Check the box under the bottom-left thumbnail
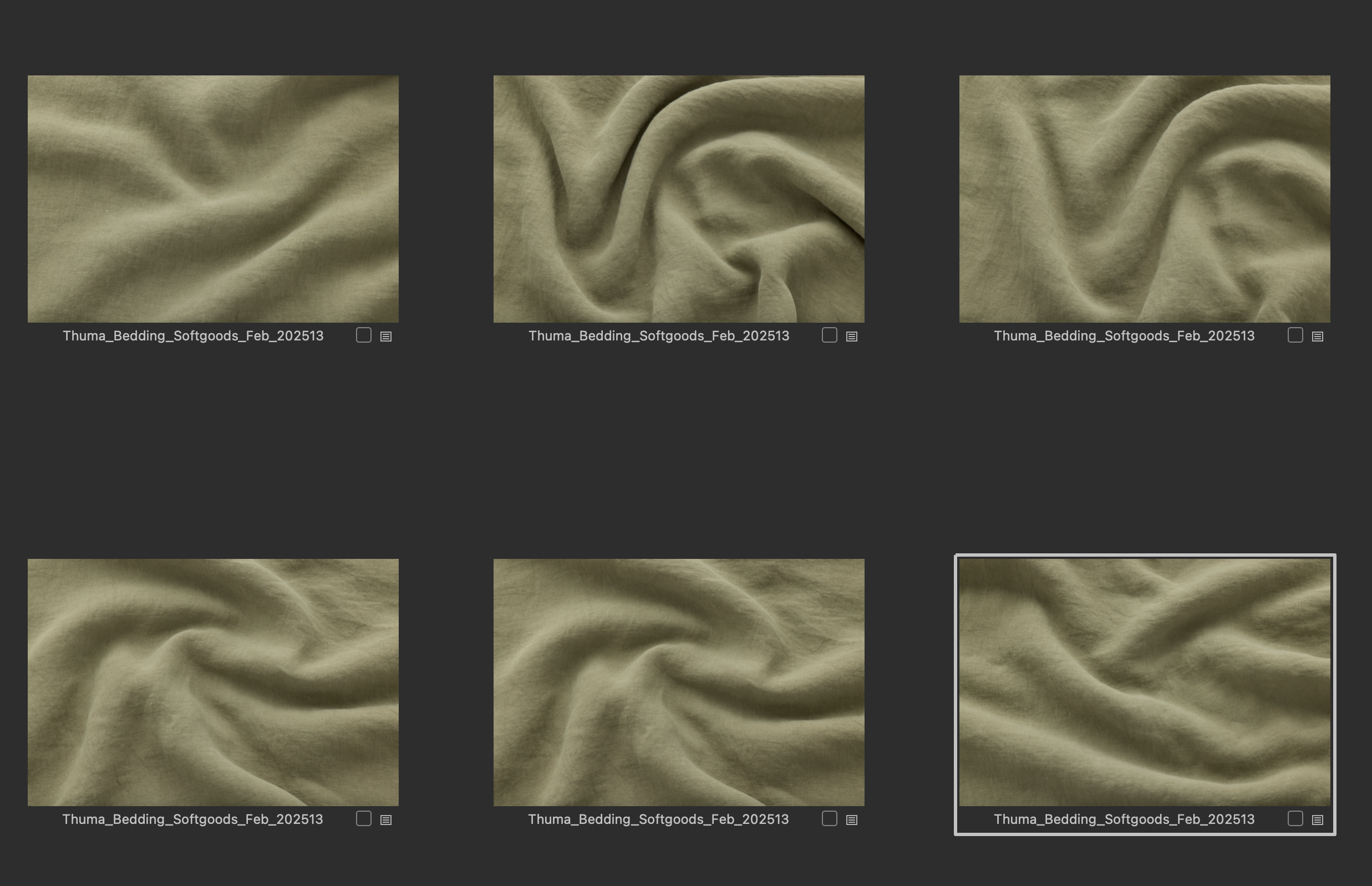The width and height of the screenshot is (1372, 886). [364, 819]
